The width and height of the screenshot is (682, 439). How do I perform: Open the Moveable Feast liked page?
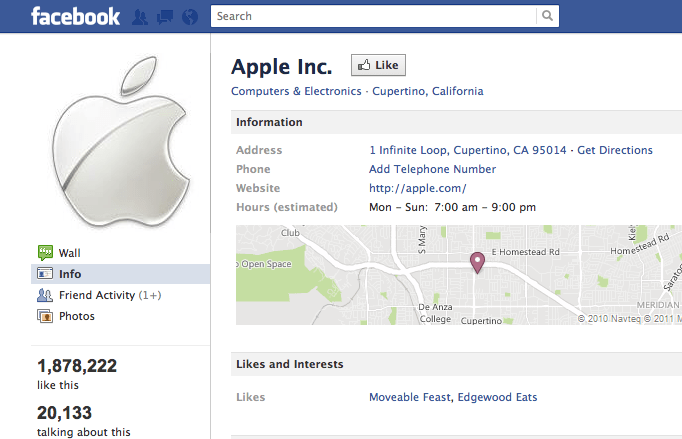(410, 397)
